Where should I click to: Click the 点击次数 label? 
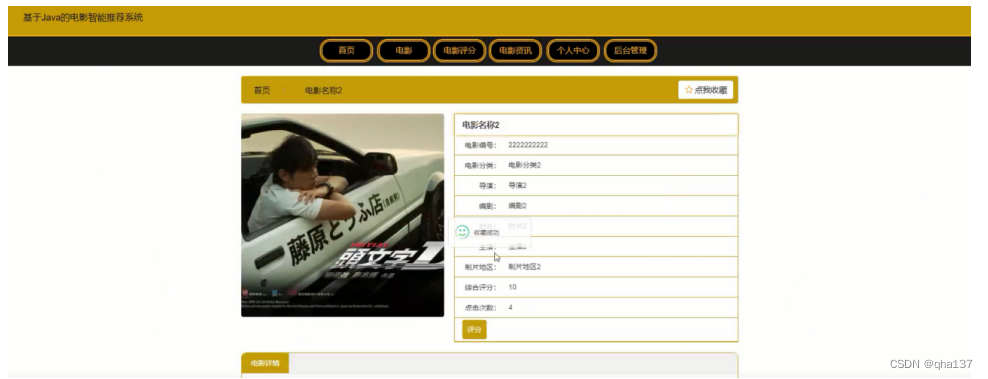[x=481, y=308]
